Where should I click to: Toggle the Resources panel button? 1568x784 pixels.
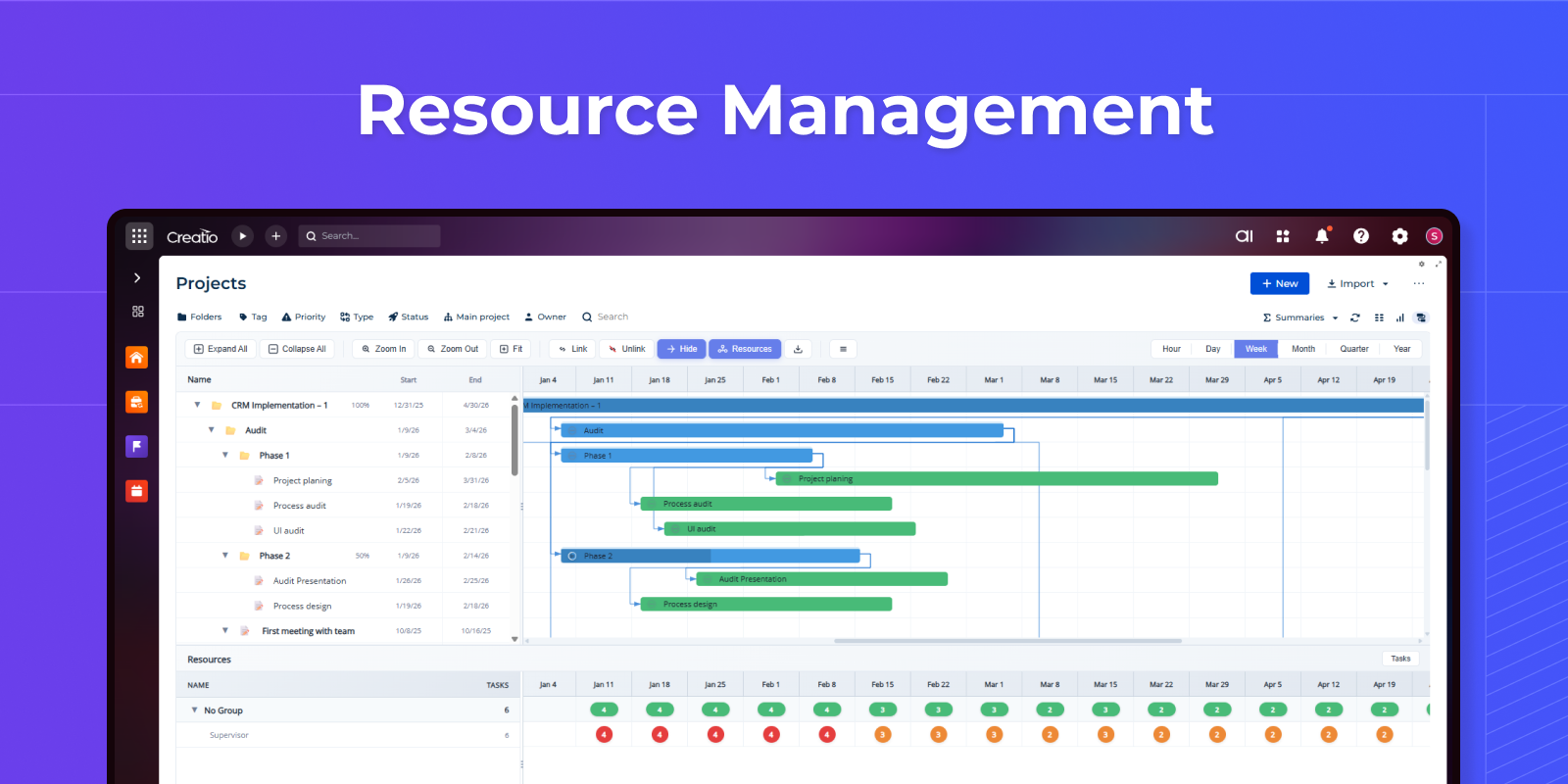click(745, 349)
